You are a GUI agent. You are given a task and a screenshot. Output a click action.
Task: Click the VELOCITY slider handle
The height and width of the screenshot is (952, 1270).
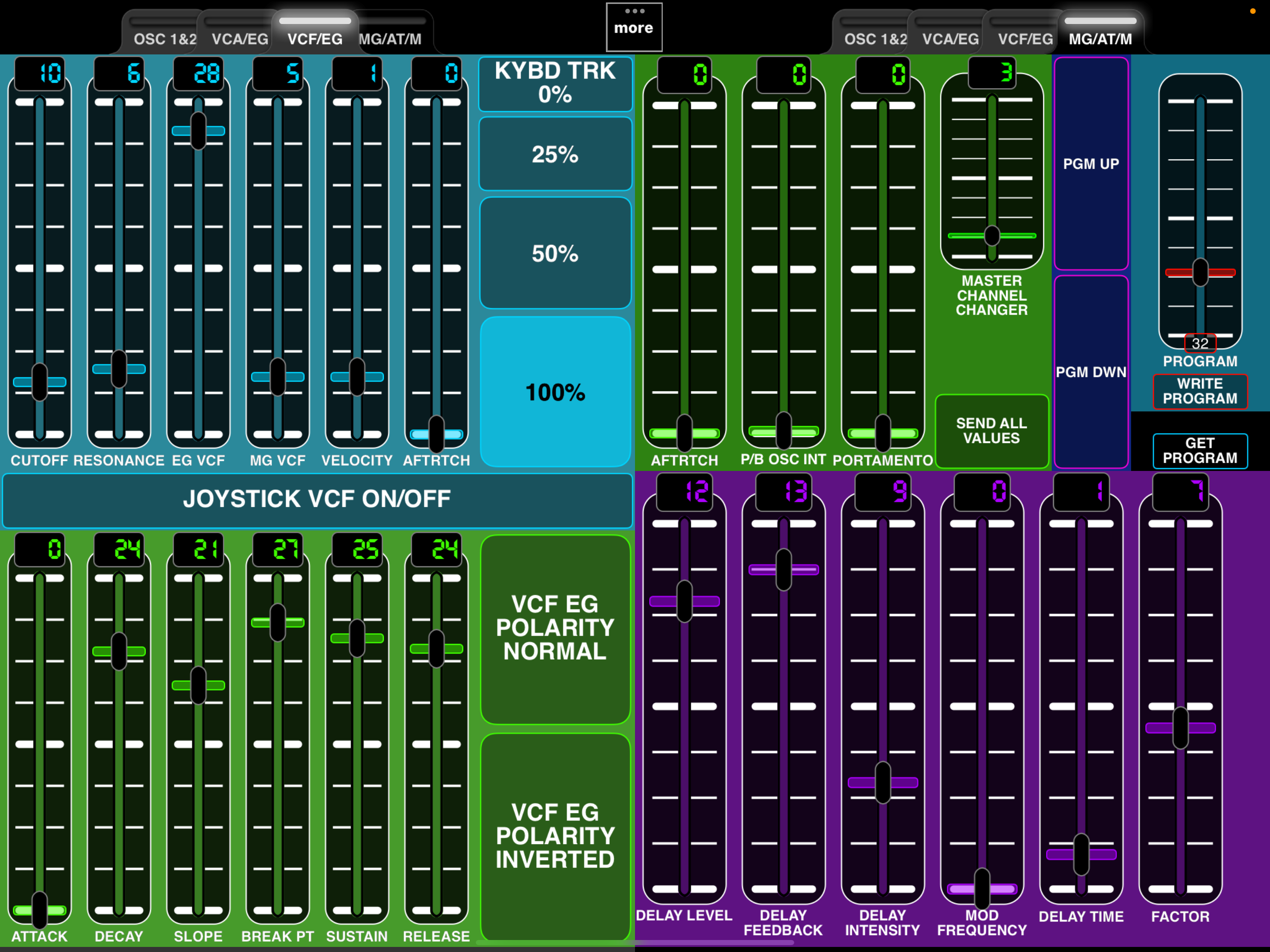pos(357,377)
